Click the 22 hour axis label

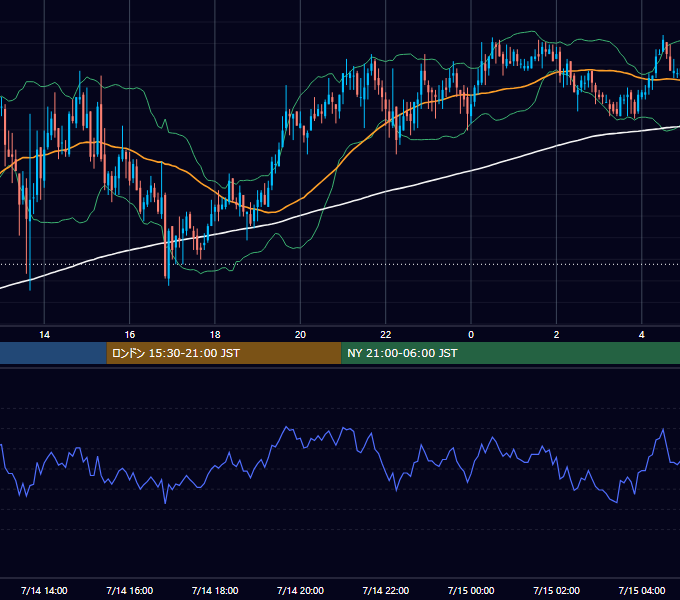click(386, 335)
